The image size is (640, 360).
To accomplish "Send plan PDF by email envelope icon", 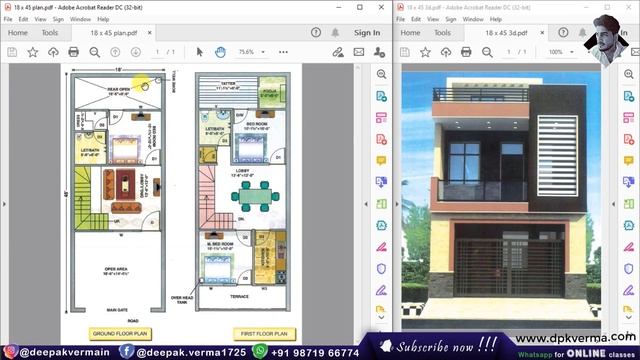I will pos(359,52).
